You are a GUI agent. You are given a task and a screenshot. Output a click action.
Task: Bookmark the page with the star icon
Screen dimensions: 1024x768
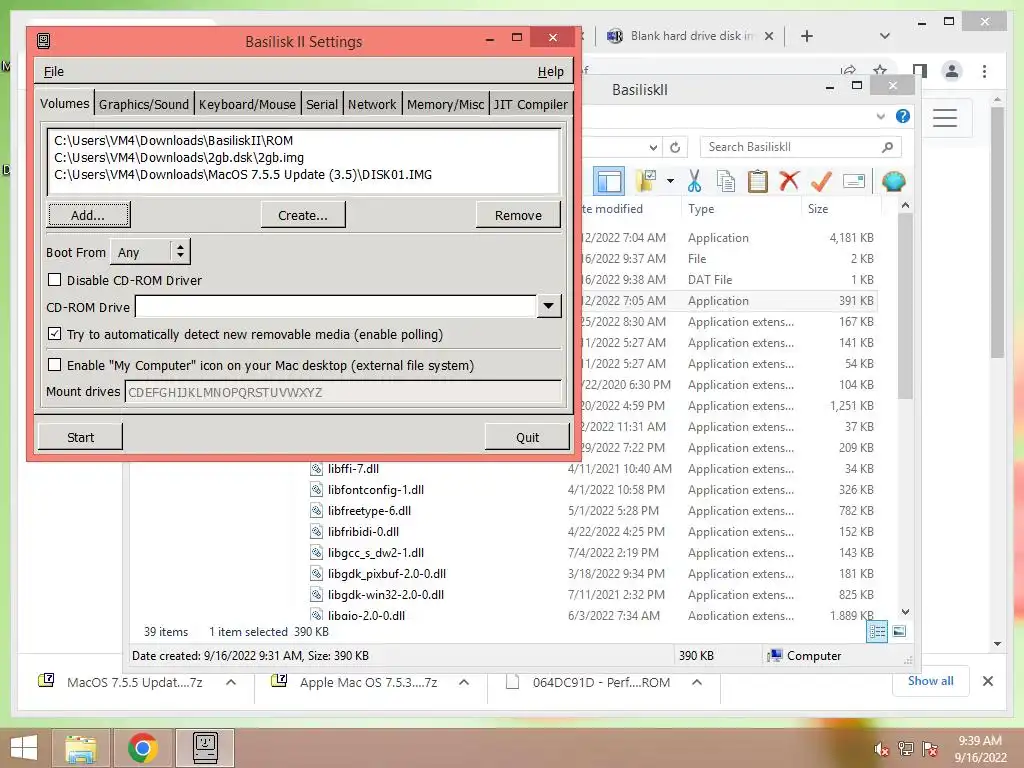[880, 71]
